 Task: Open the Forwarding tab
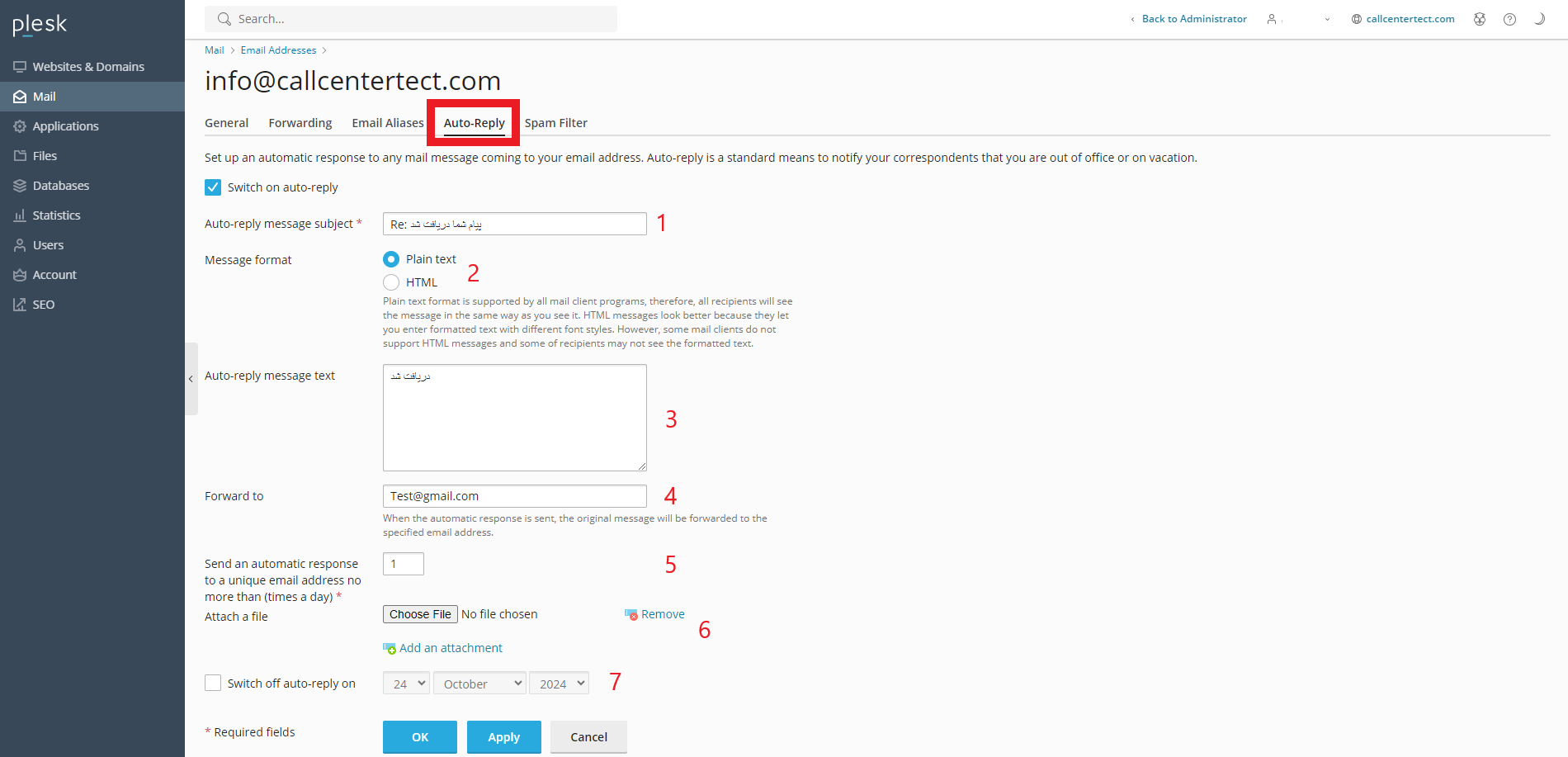[300, 123]
